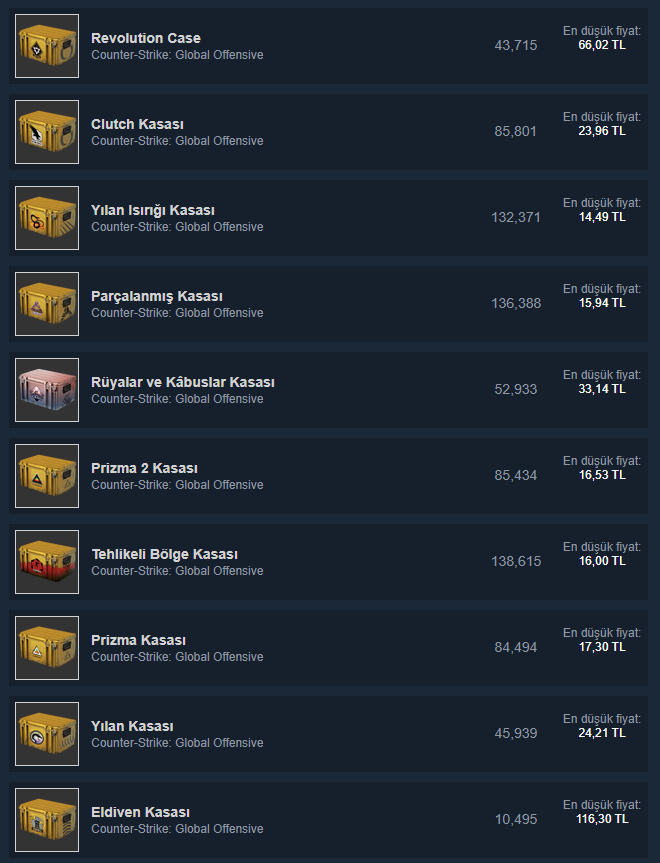Viewport: 660px width, 863px height.
Task: Open the pink Rüyalar ve Kâbuslar case icon
Action: tap(47, 390)
